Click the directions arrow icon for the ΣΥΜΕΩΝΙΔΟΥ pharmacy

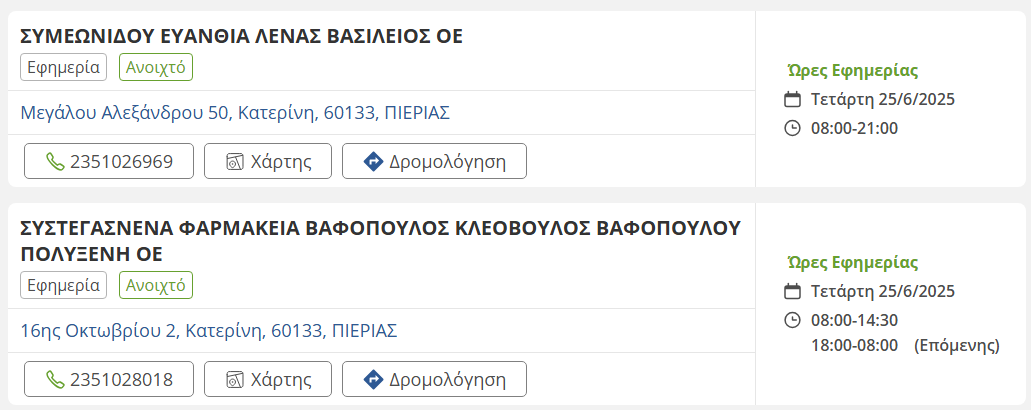pos(373,161)
